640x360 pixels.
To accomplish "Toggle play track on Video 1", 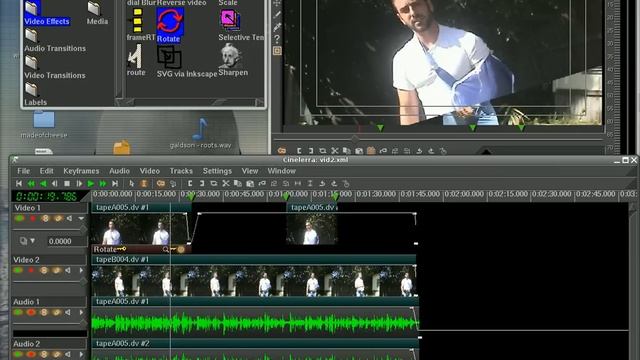I will pyautogui.click(x=19, y=218).
